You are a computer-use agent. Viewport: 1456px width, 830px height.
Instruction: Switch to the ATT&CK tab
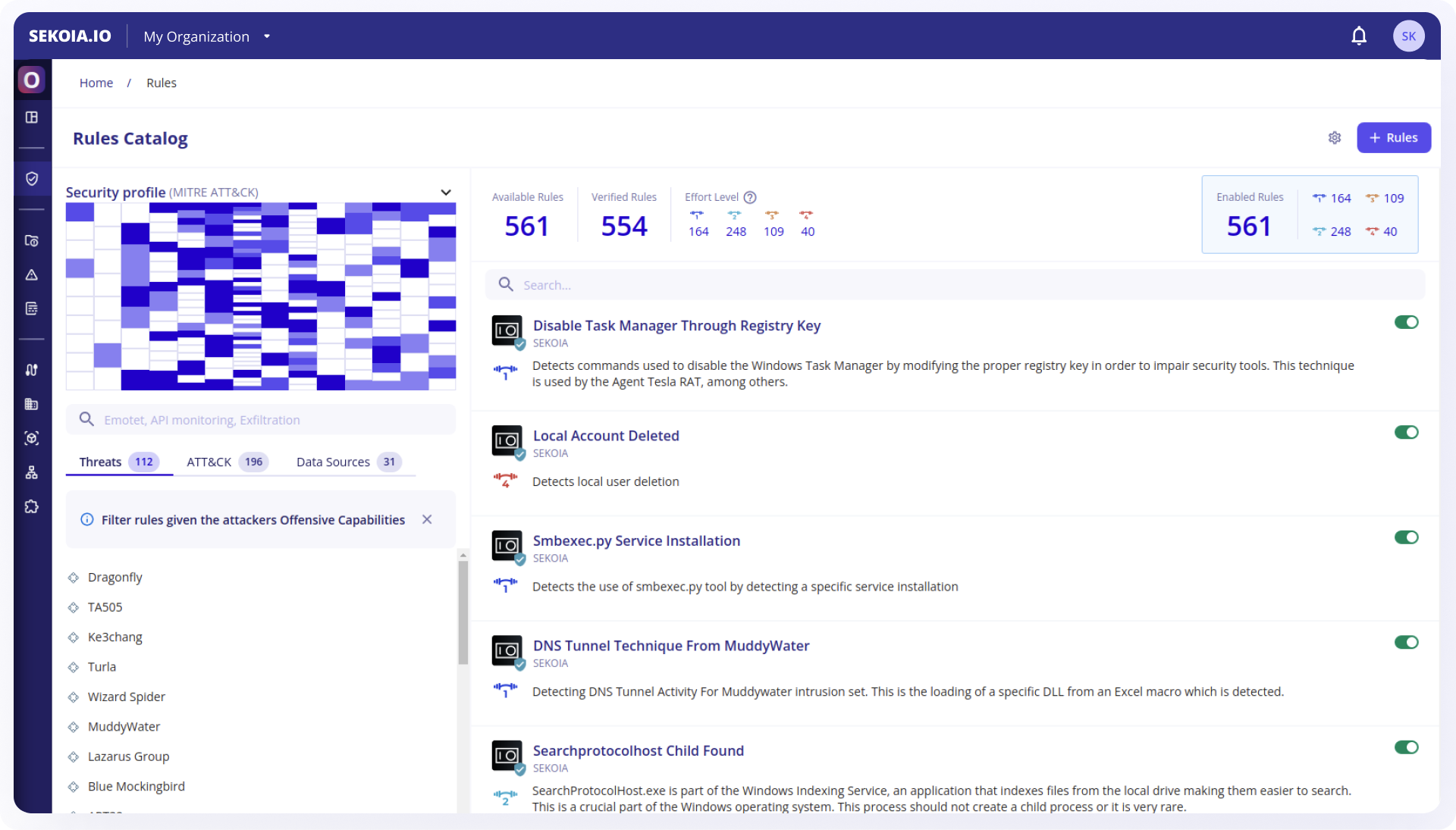pos(227,462)
